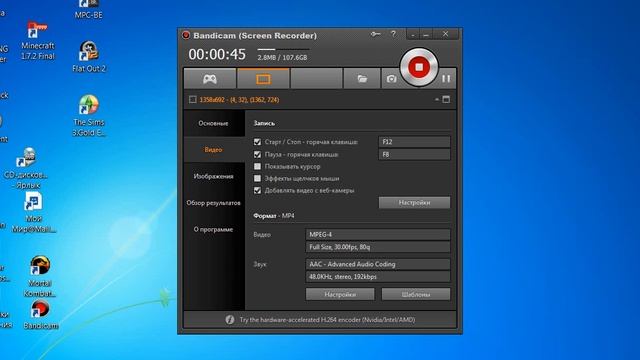The height and width of the screenshot is (360, 640).
Task: Pause the recording with the pause icon
Action: pyautogui.click(x=446, y=78)
